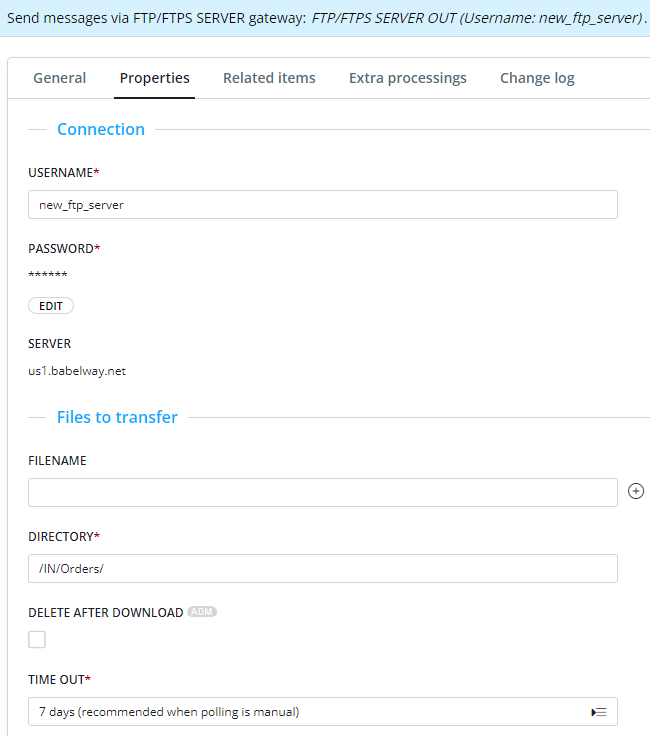The width and height of the screenshot is (650, 736).
Task: Select the Directory field with /IN/Orders/
Action: tap(322, 568)
